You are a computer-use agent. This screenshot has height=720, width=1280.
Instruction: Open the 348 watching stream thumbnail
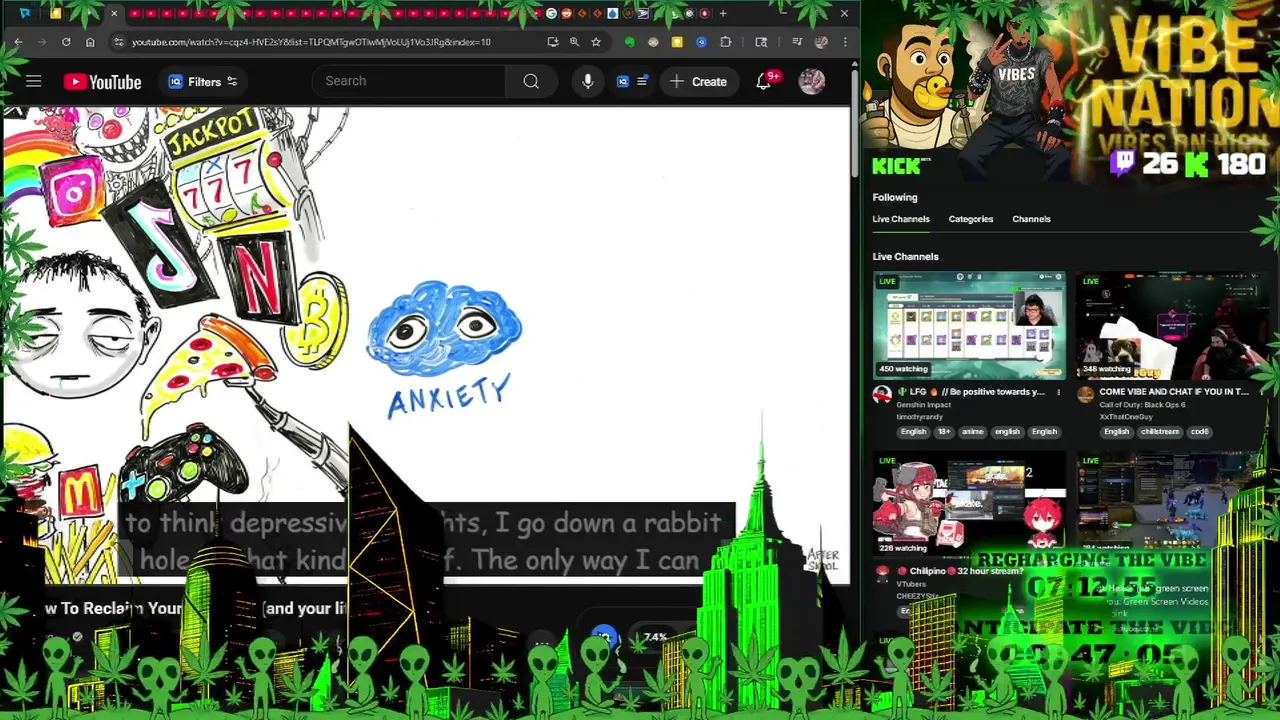point(1172,325)
